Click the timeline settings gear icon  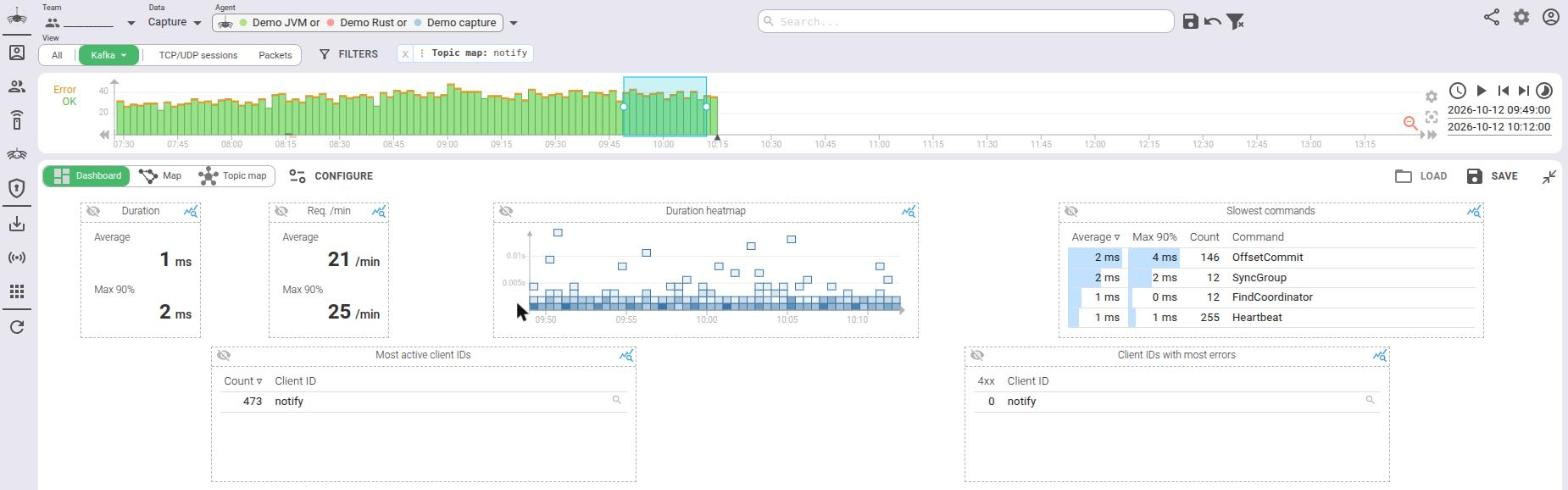pos(1431,97)
